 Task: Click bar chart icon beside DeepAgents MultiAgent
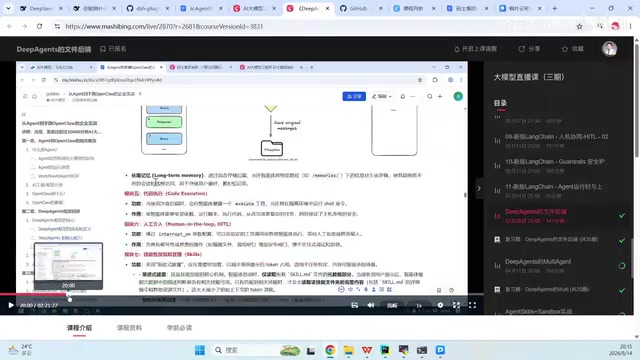(x=497, y=265)
